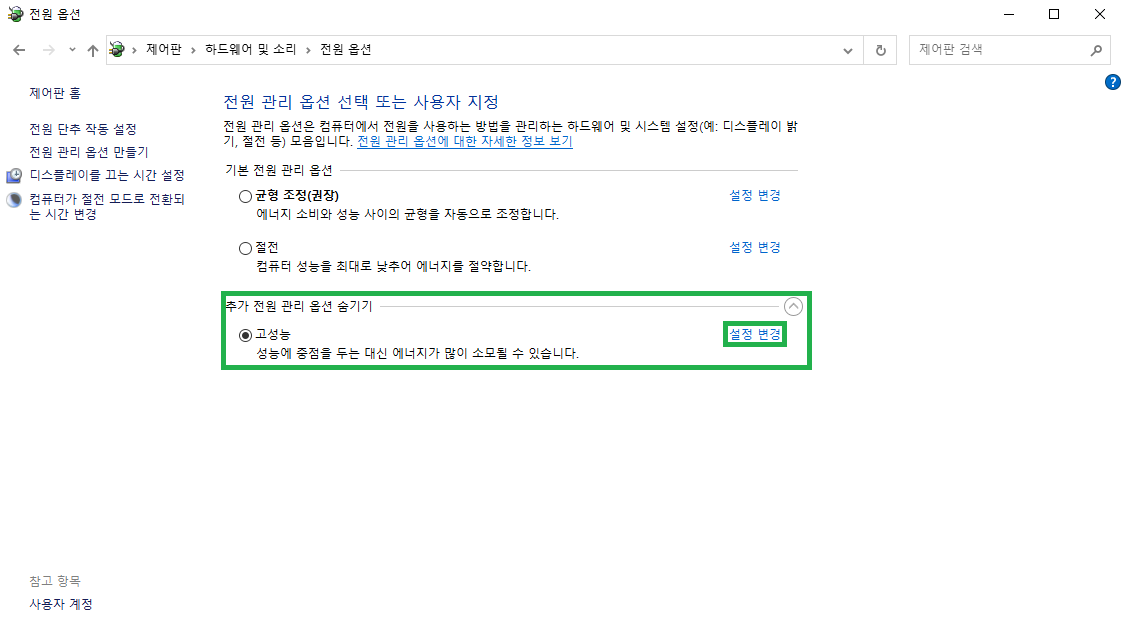
Task: Click 설정 변경 for 절전
Action: coord(755,247)
